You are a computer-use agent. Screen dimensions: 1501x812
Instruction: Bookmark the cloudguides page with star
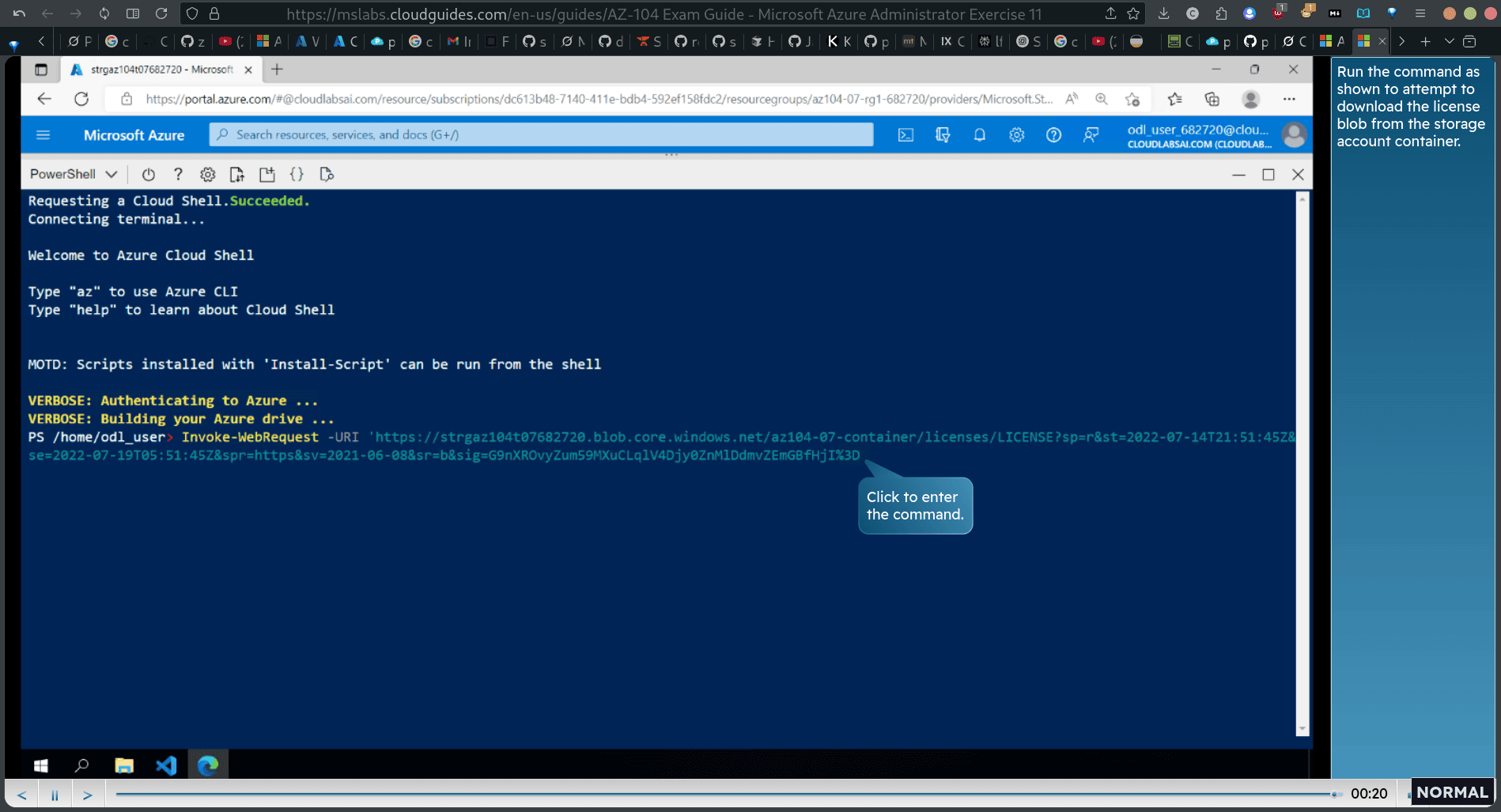pos(1133,13)
